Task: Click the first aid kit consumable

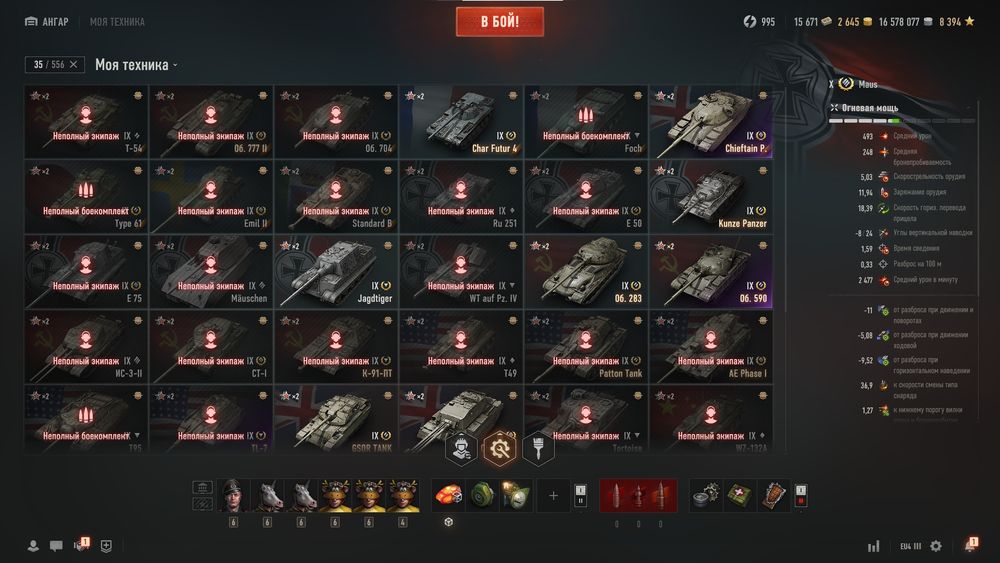Action: pos(740,495)
